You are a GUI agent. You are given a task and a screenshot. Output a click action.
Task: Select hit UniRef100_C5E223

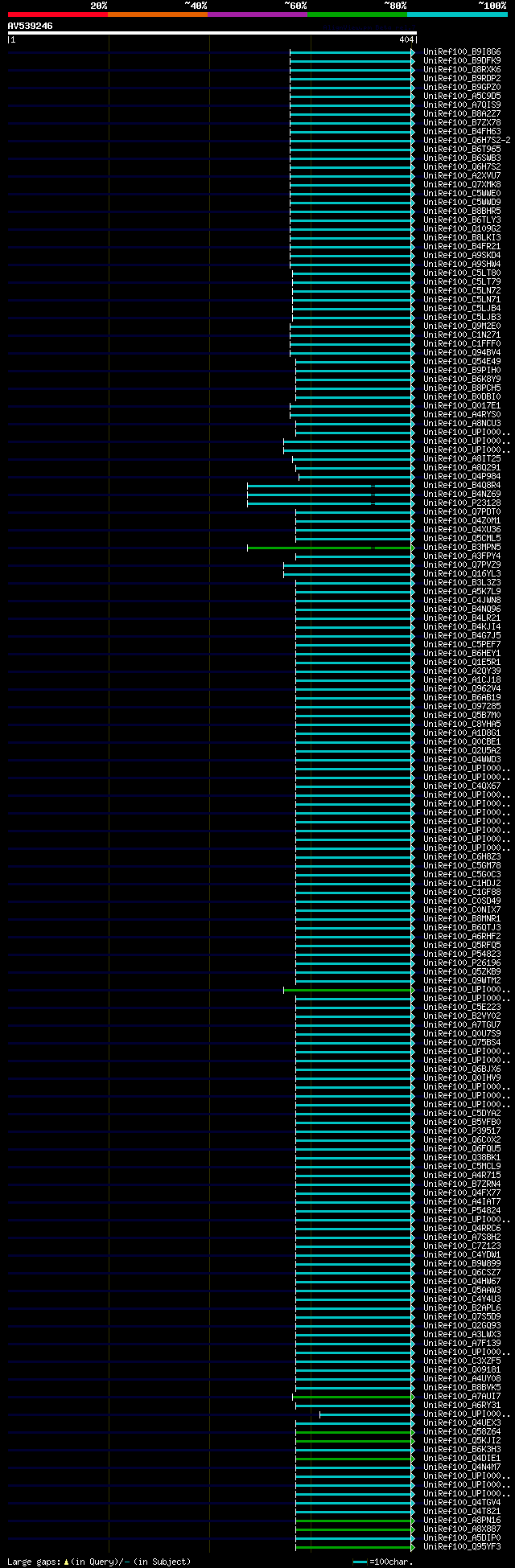[462, 1007]
